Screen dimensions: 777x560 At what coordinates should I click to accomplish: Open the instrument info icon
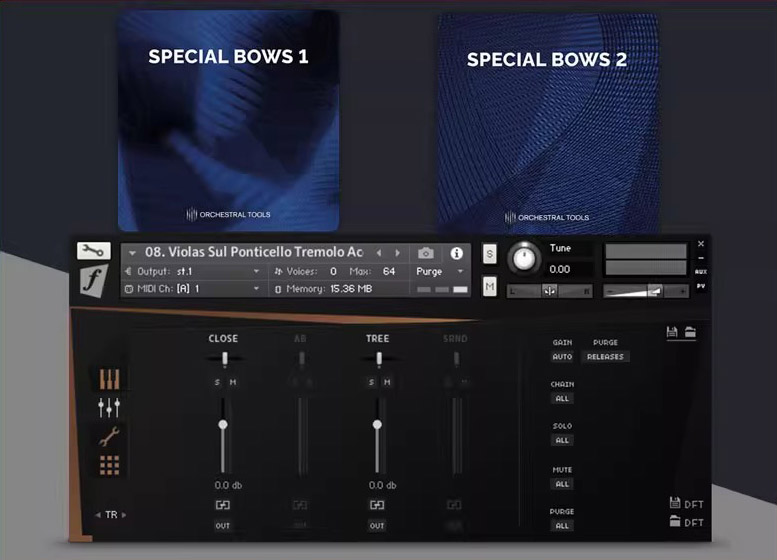click(x=457, y=253)
